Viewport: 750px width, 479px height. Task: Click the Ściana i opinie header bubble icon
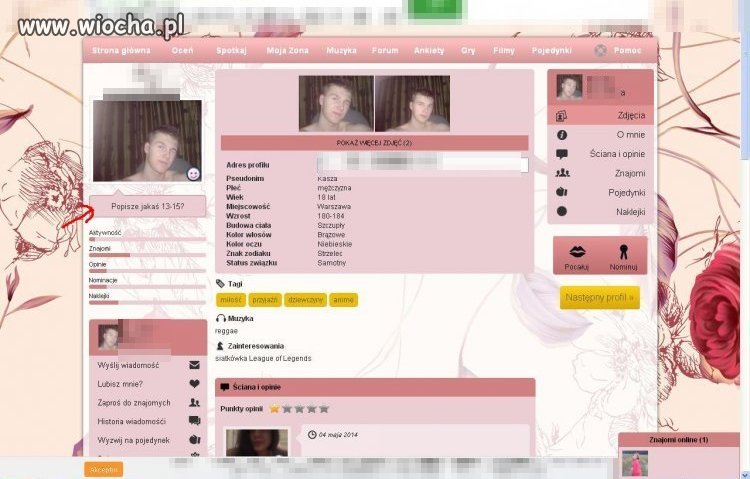225,387
